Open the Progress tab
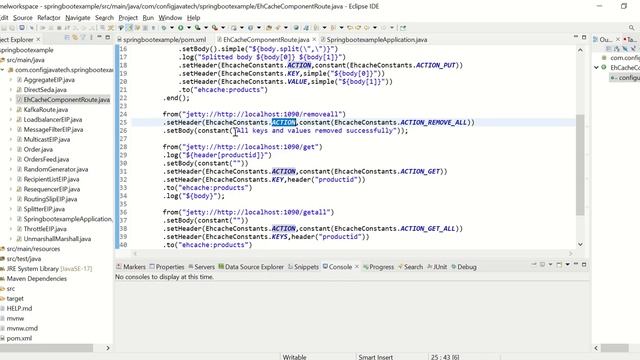The width and height of the screenshot is (640, 360). coord(378,267)
